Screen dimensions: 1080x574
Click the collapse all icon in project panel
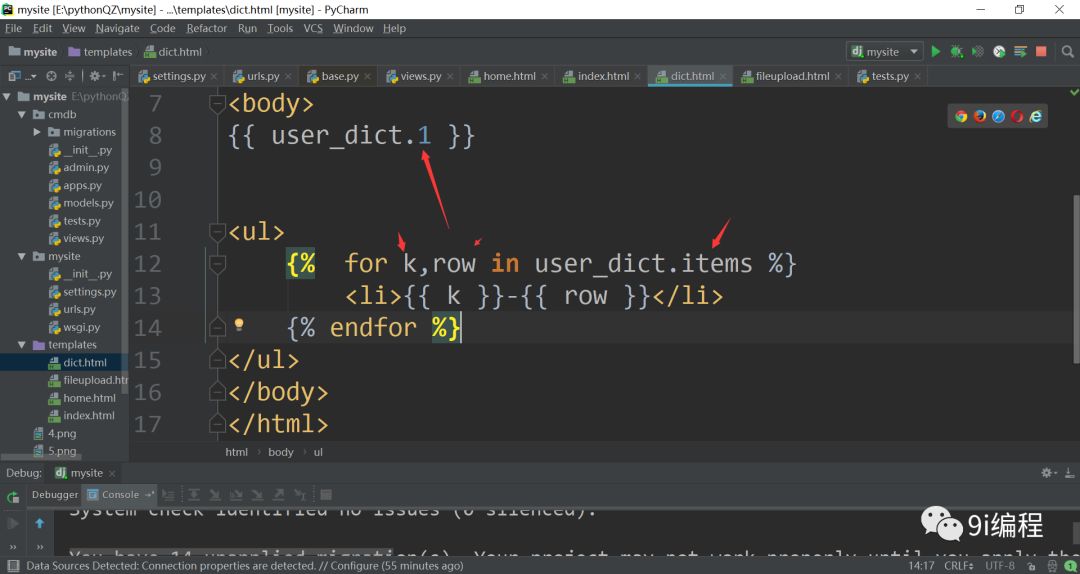pyautogui.click(x=69, y=76)
